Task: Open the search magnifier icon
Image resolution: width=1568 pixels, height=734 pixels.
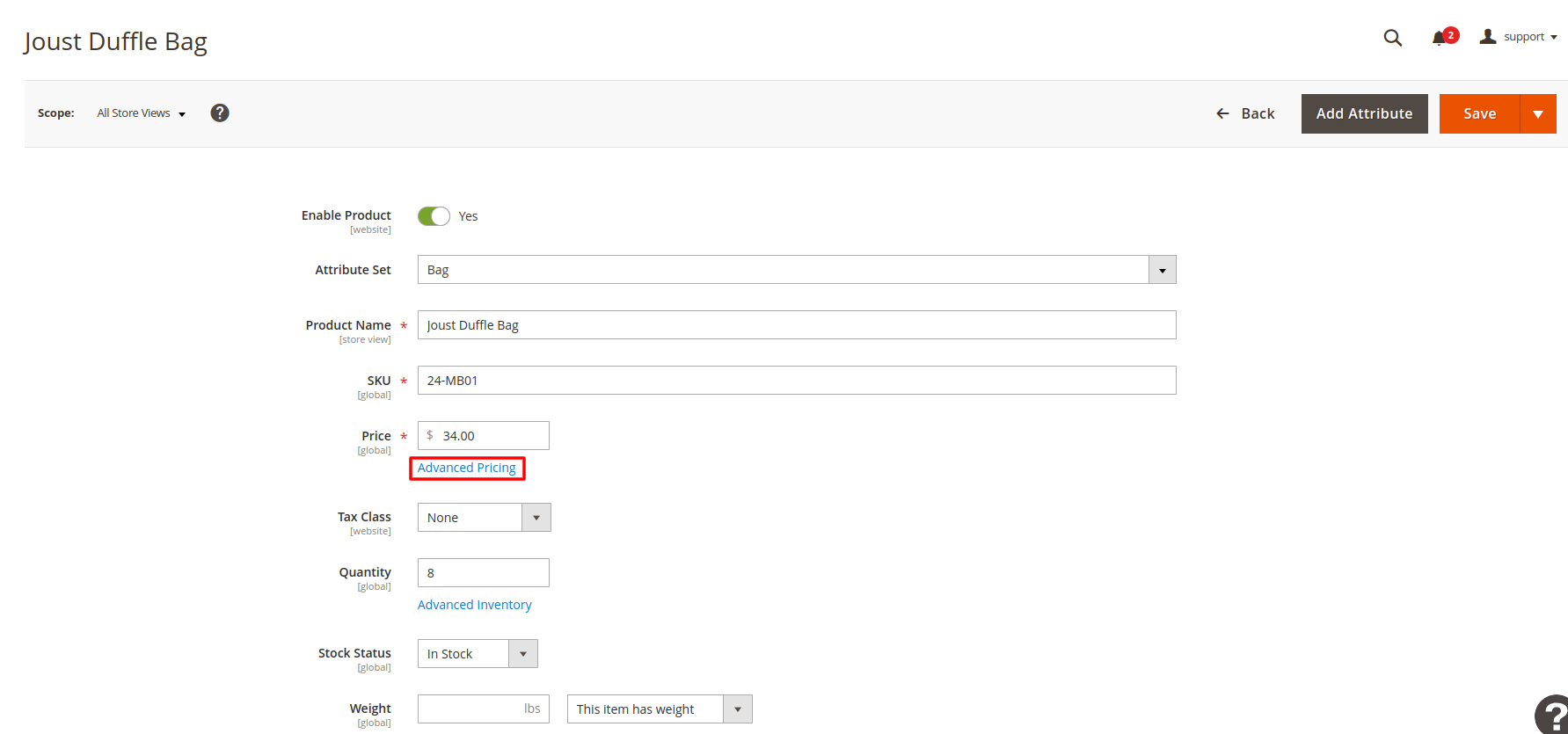Action: tap(1392, 38)
